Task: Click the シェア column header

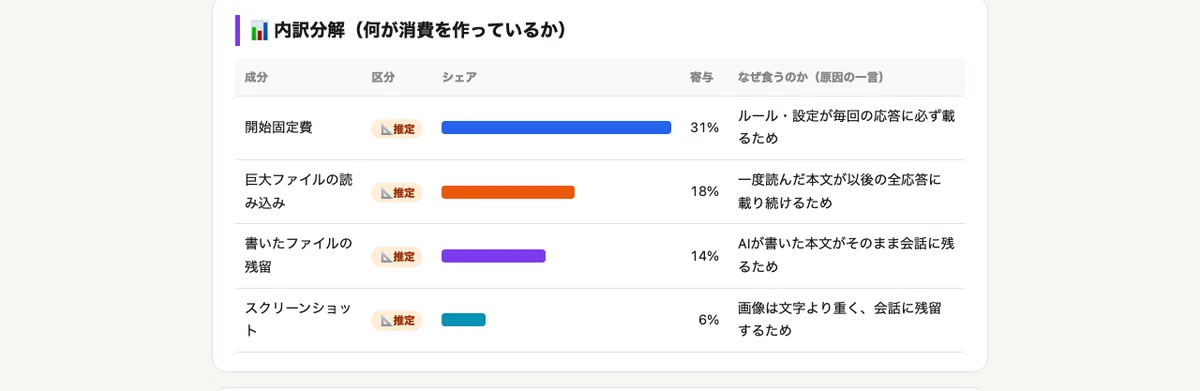Action: pos(459,77)
